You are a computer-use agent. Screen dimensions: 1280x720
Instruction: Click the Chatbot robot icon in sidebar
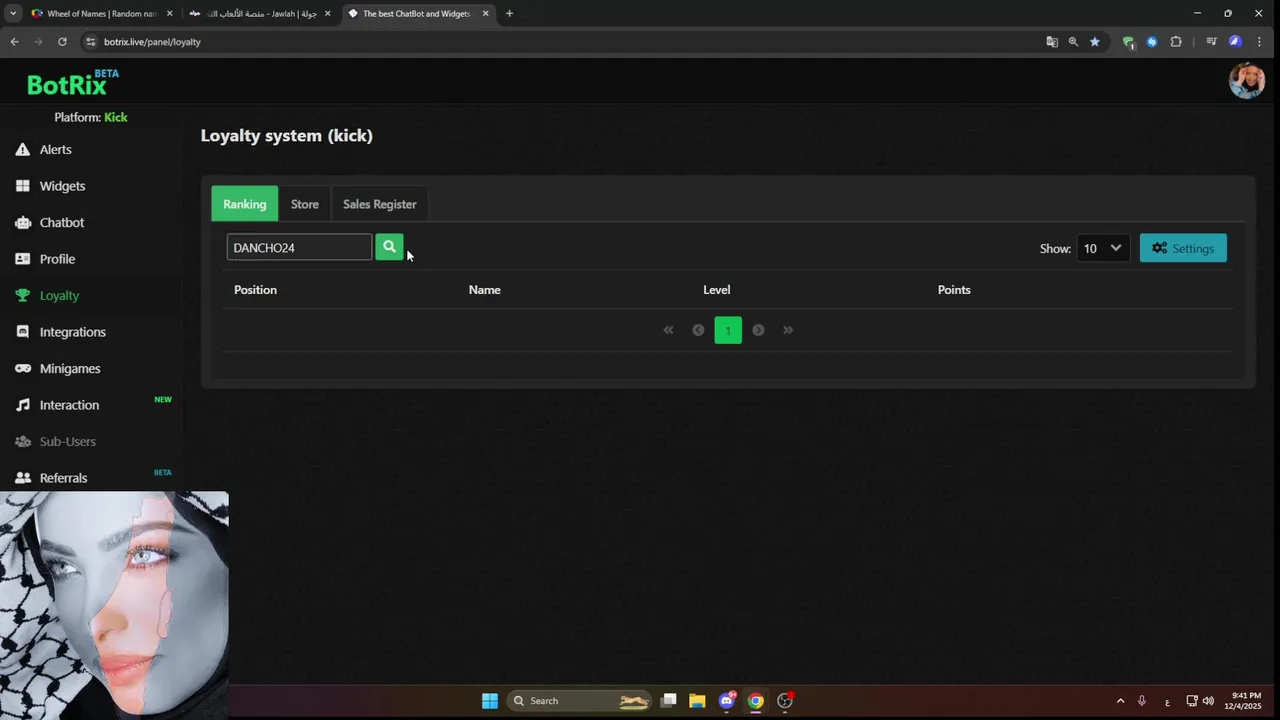point(22,222)
